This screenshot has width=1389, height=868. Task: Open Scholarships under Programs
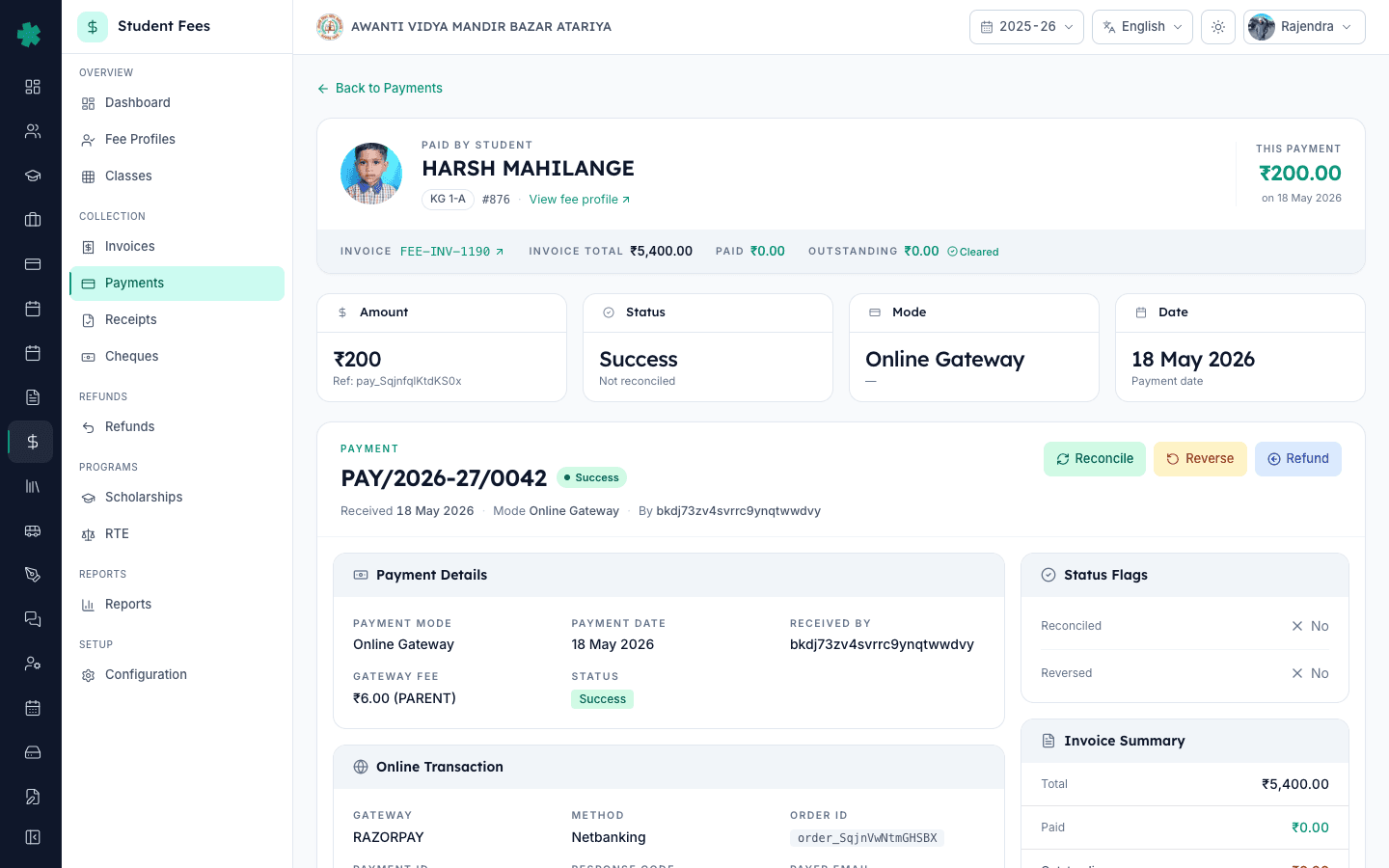click(x=177, y=498)
